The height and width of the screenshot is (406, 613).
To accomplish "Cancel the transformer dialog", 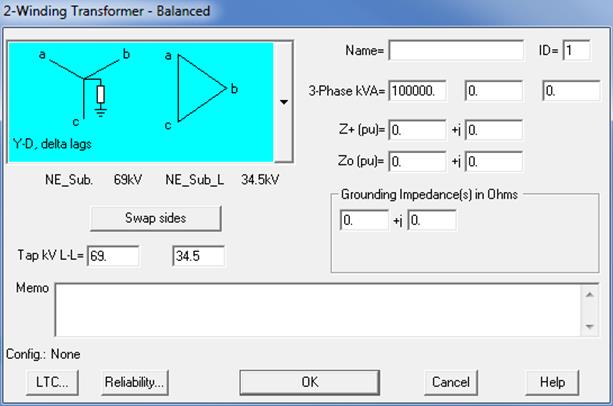I will tap(451, 383).
